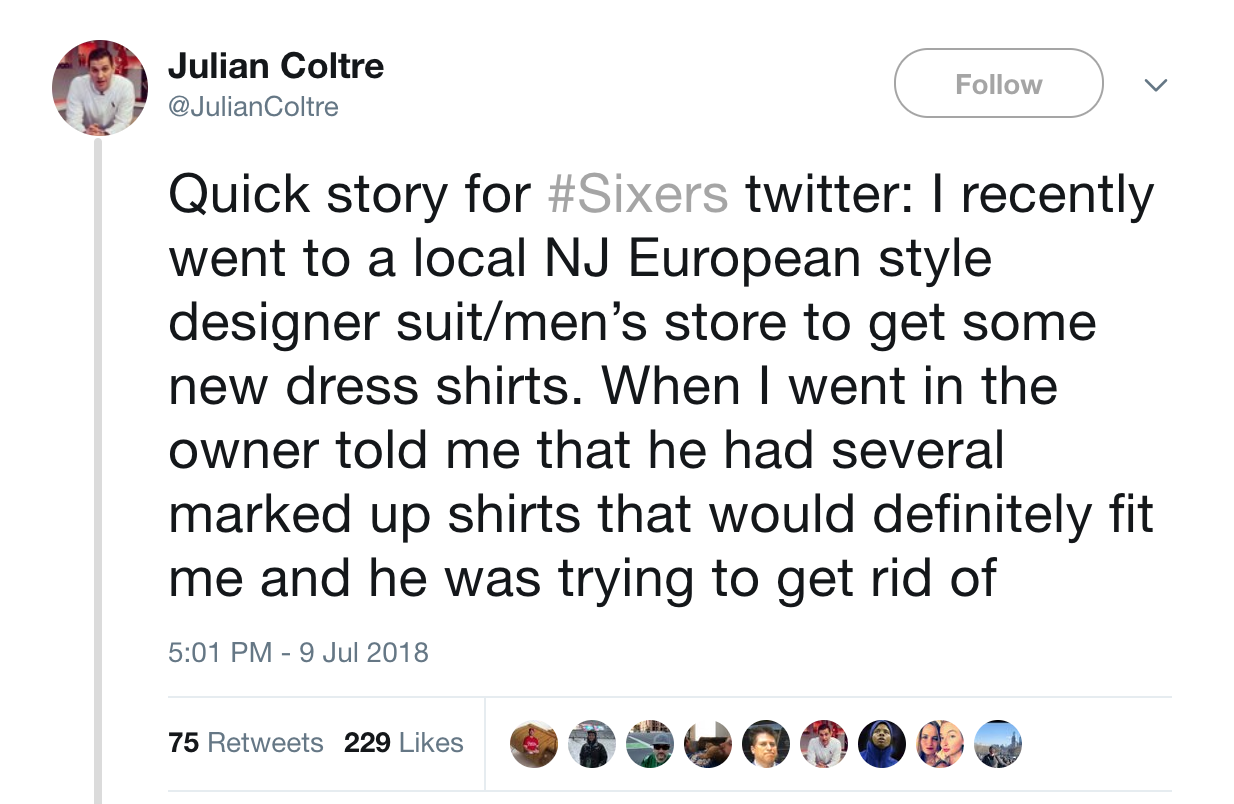Expand the tweet options chevron

[x=1156, y=85]
